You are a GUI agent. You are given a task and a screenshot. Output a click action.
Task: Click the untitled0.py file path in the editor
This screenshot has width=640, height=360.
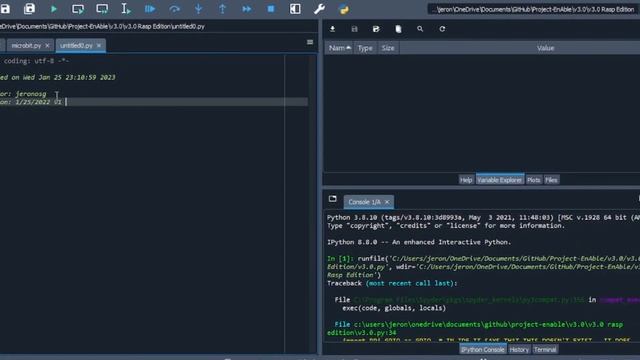tap(102, 27)
